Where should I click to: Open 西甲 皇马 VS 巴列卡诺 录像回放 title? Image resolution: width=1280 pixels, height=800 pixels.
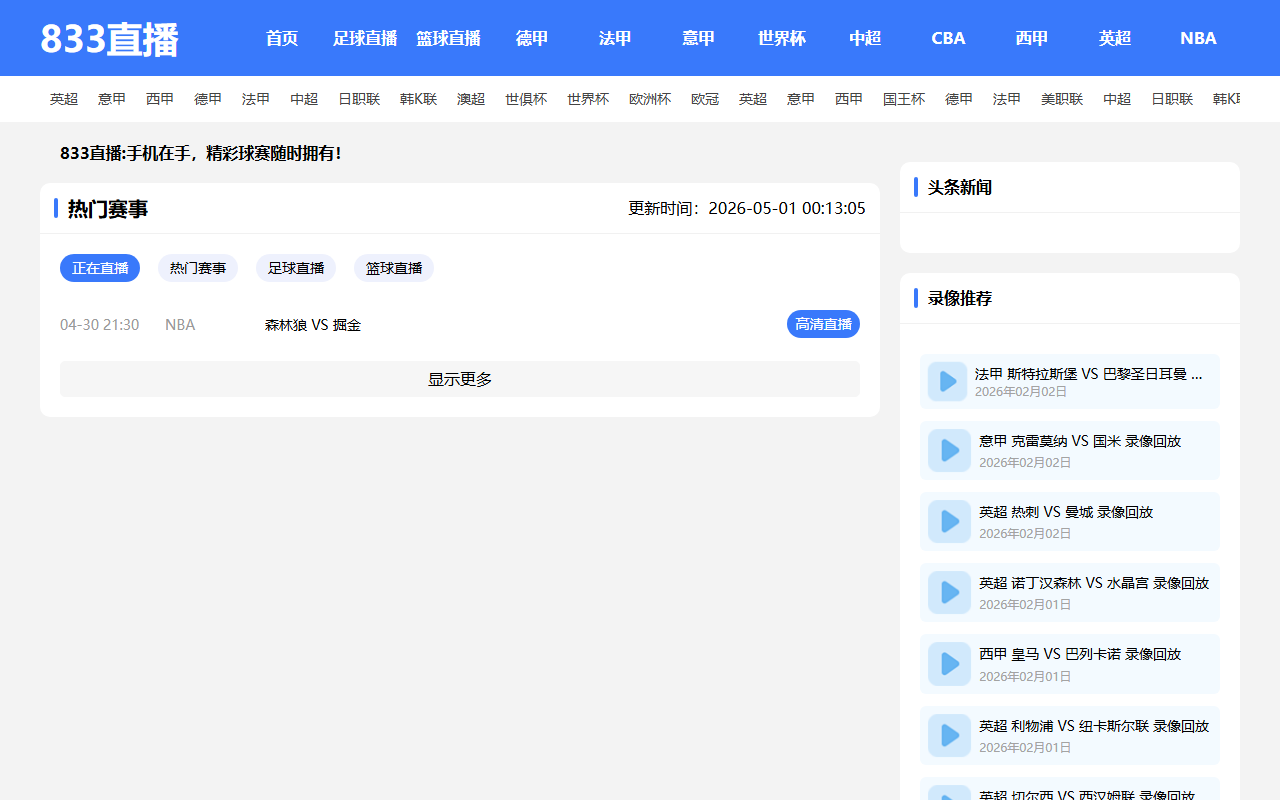point(1080,654)
